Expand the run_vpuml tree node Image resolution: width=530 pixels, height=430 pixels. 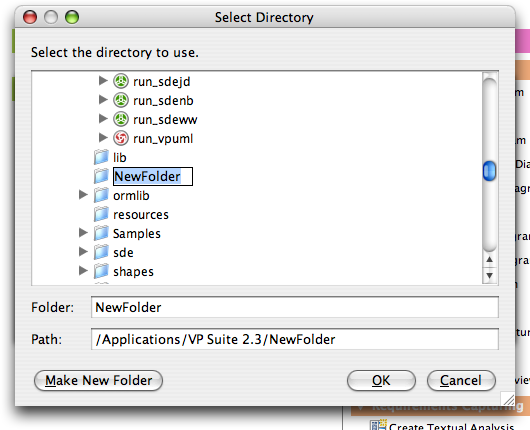point(103,138)
